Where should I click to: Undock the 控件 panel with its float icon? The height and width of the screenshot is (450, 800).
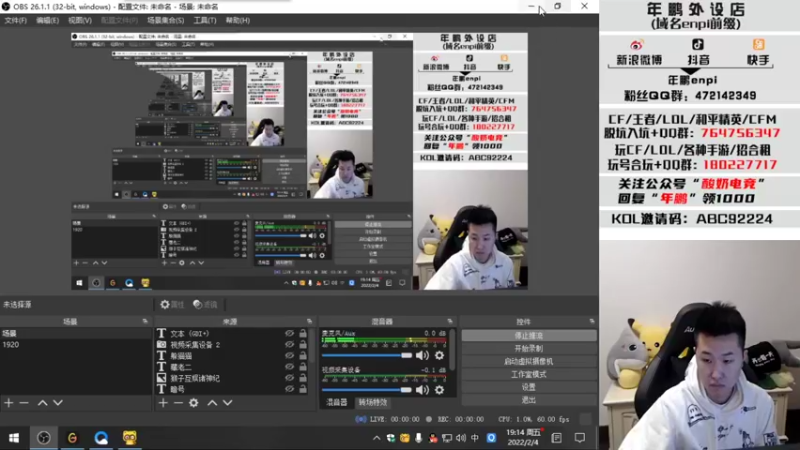(x=592, y=321)
